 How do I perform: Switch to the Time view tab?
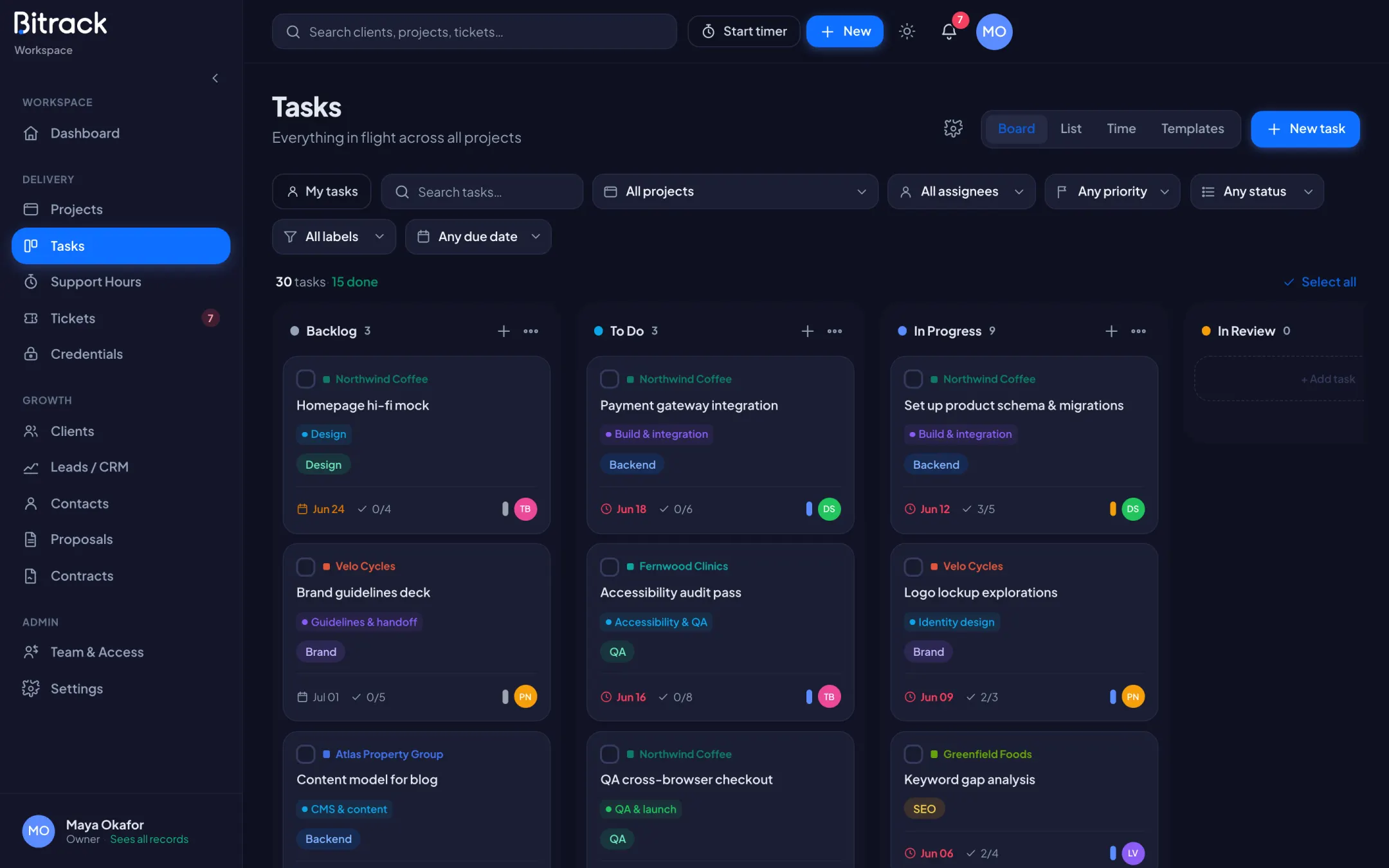tap(1121, 129)
